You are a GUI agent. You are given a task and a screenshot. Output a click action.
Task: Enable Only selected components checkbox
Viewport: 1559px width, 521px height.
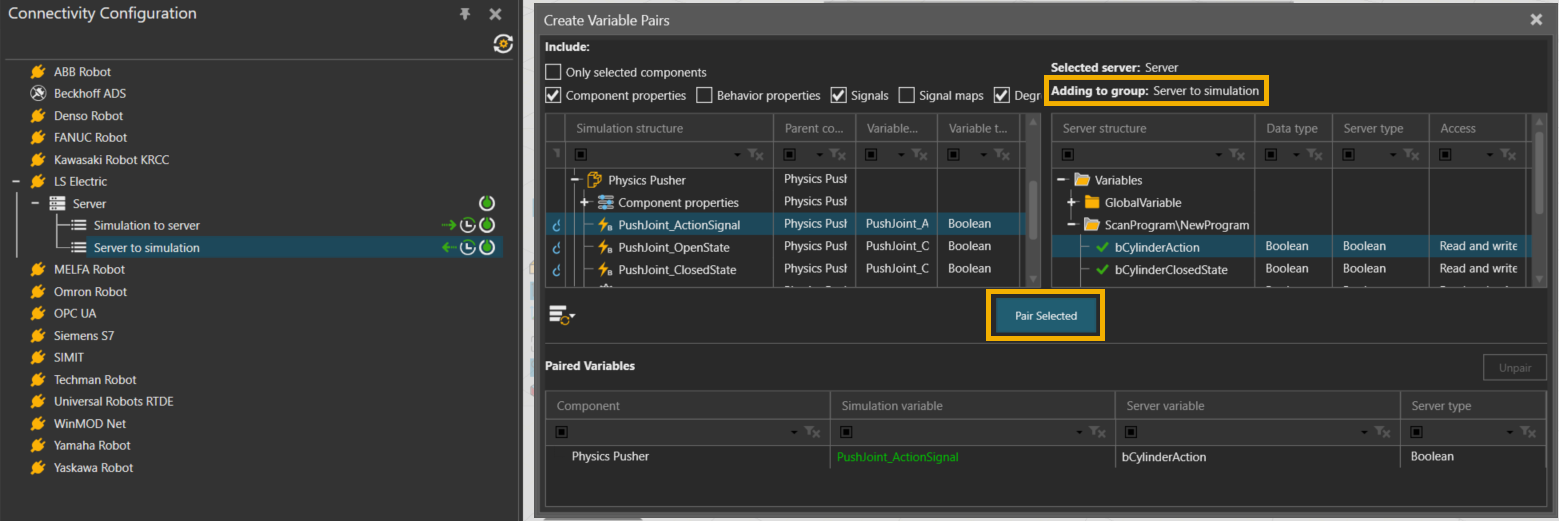pyautogui.click(x=553, y=72)
